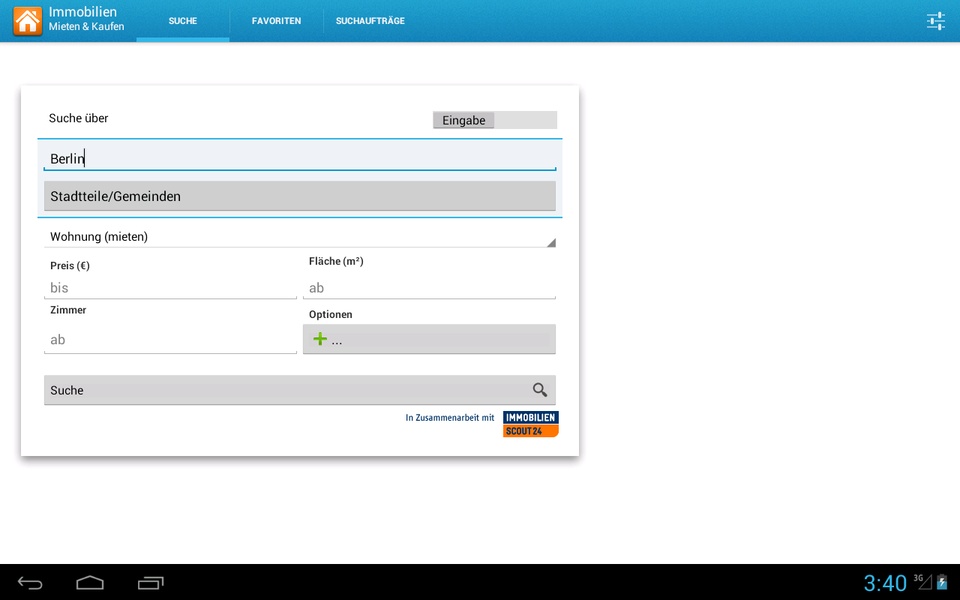Switch to the SUCHE tab
The height and width of the screenshot is (600, 960).
click(182, 21)
